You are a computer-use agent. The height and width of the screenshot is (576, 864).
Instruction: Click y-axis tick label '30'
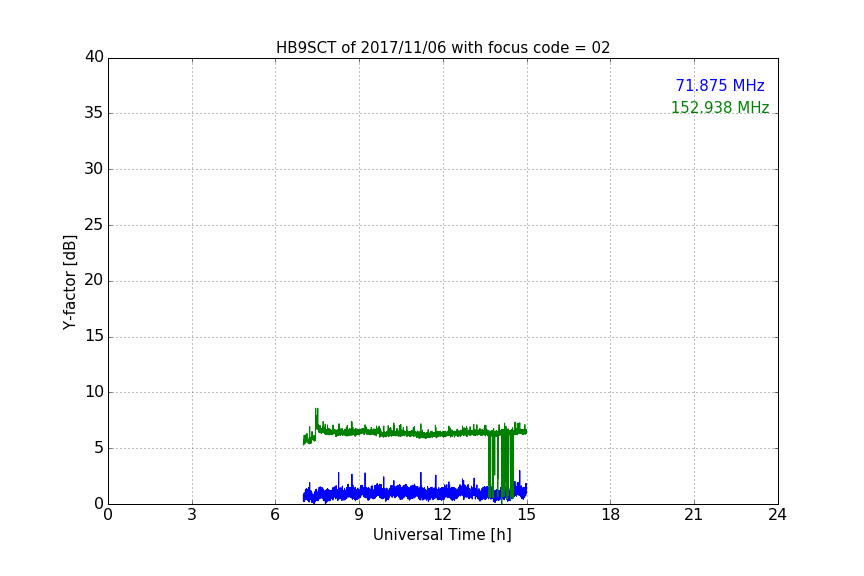pos(94,169)
